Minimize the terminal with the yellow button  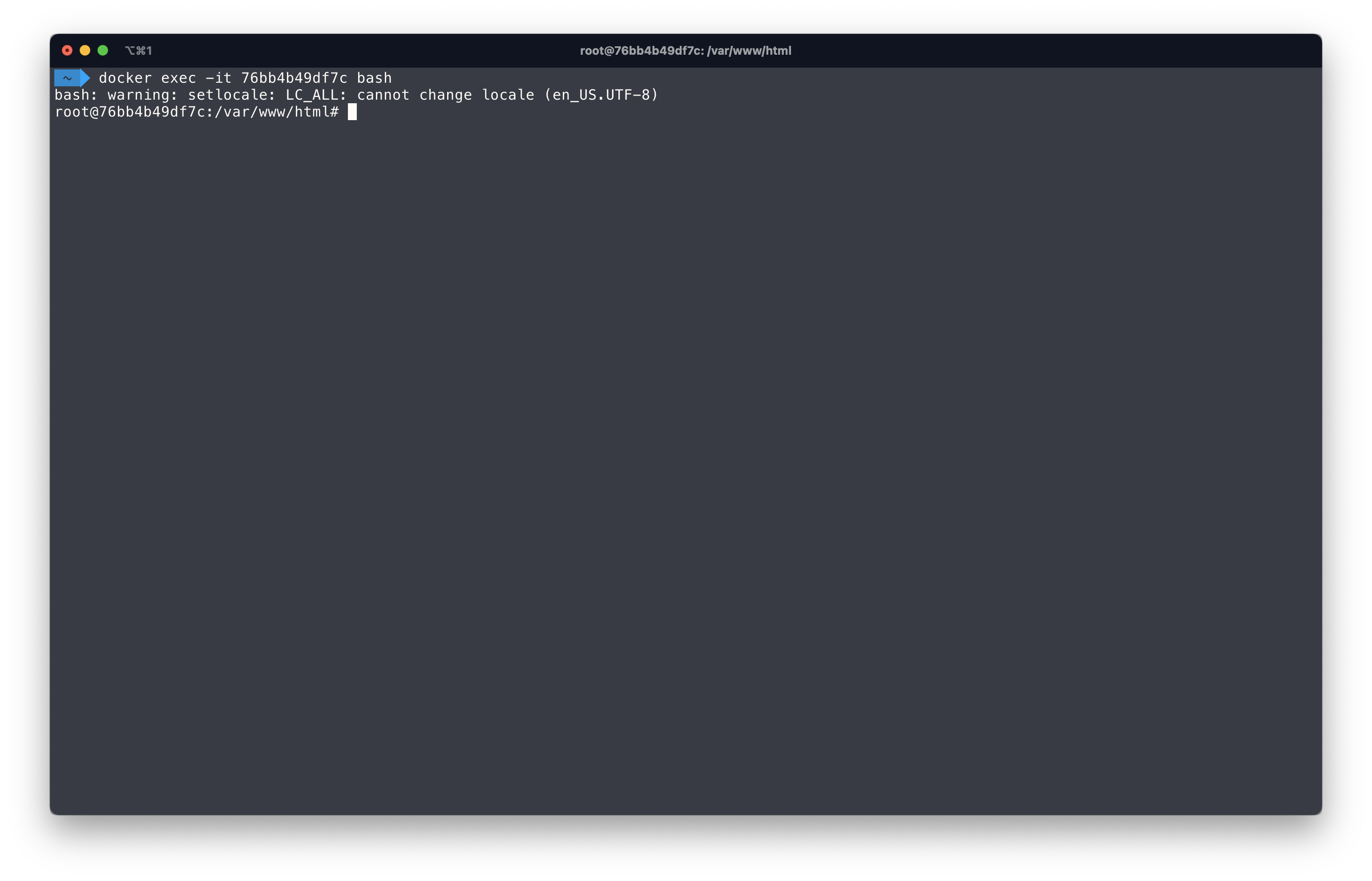85,50
